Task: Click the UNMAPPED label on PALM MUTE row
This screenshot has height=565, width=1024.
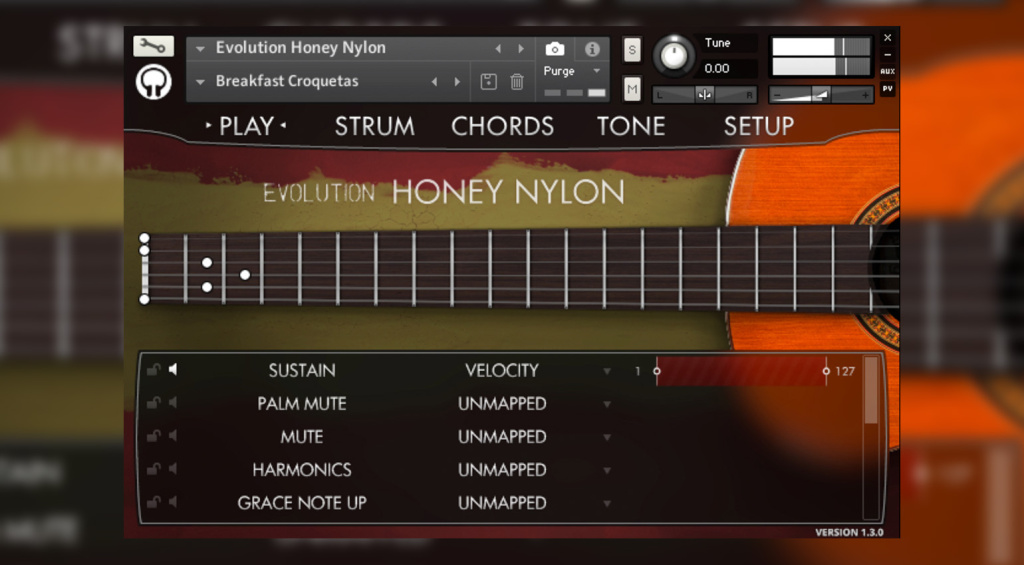Action: click(502, 404)
